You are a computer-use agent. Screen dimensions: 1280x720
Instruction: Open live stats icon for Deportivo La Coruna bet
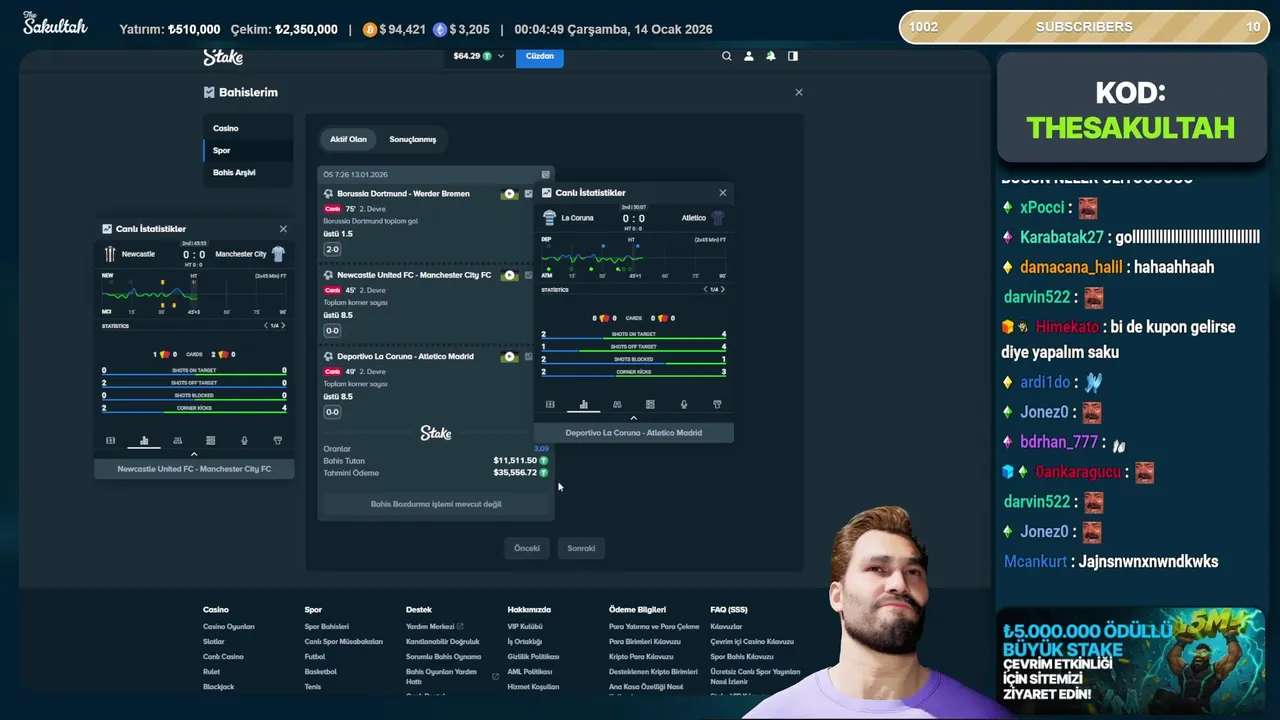(x=529, y=357)
